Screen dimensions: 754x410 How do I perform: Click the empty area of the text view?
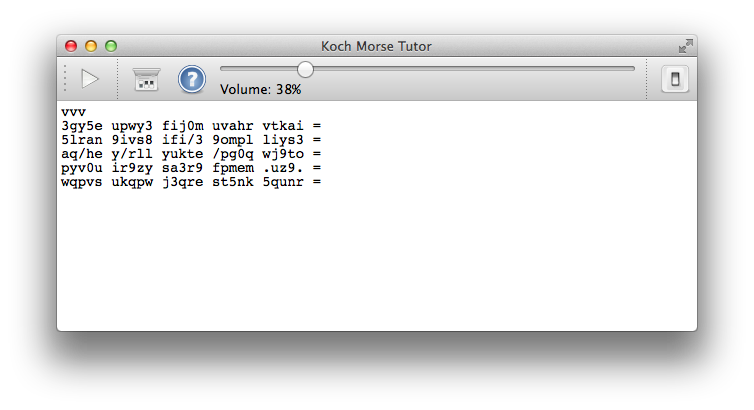[x=377, y=260]
